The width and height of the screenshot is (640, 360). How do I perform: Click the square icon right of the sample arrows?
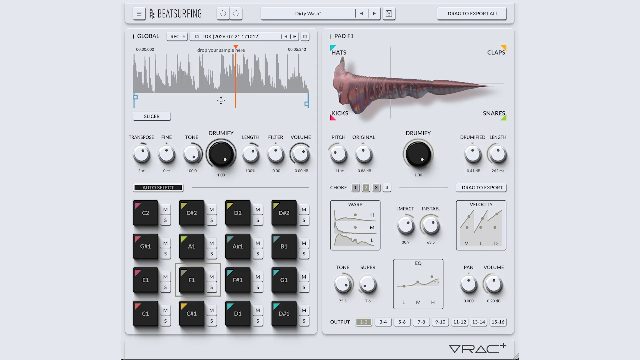click(x=305, y=36)
